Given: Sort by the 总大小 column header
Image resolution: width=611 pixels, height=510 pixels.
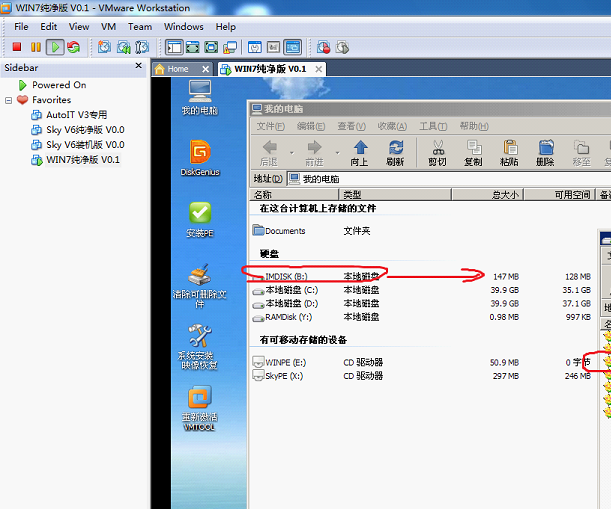Looking at the screenshot, I should (x=487, y=194).
